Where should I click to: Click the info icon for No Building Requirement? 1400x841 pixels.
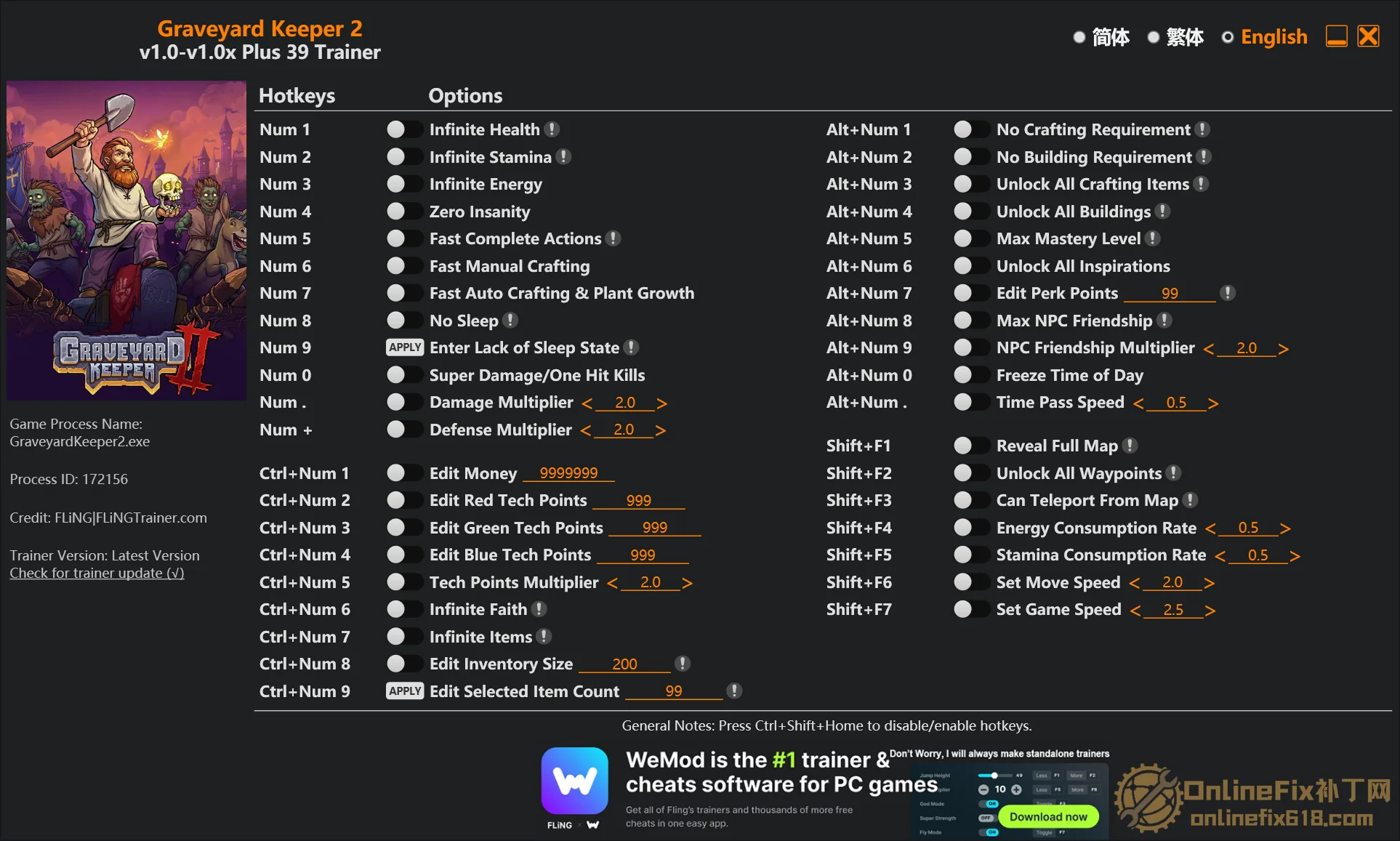(1204, 157)
